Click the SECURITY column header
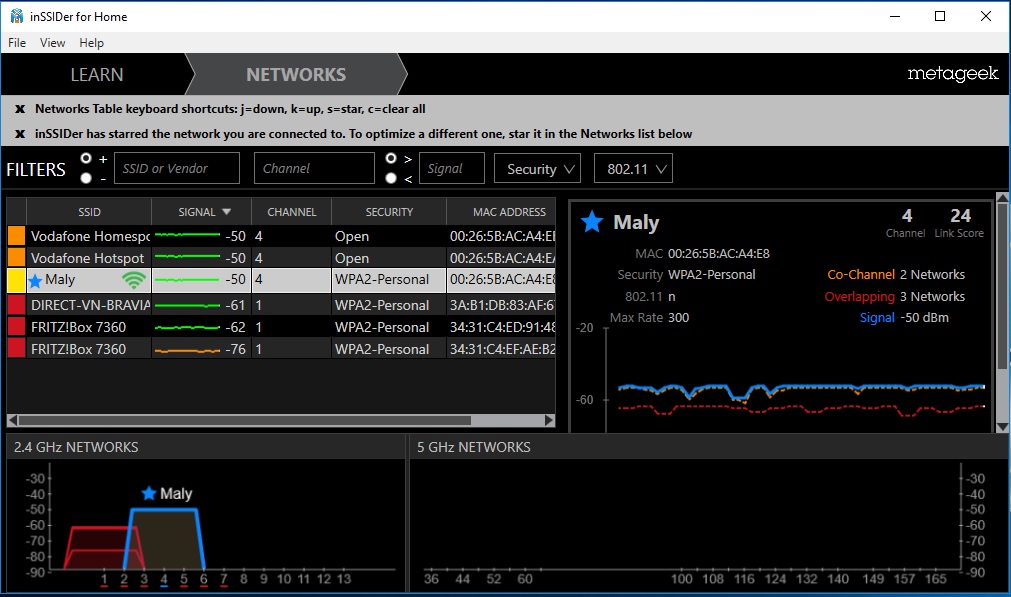This screenshot has width=1011, height=597. [389, 211]
